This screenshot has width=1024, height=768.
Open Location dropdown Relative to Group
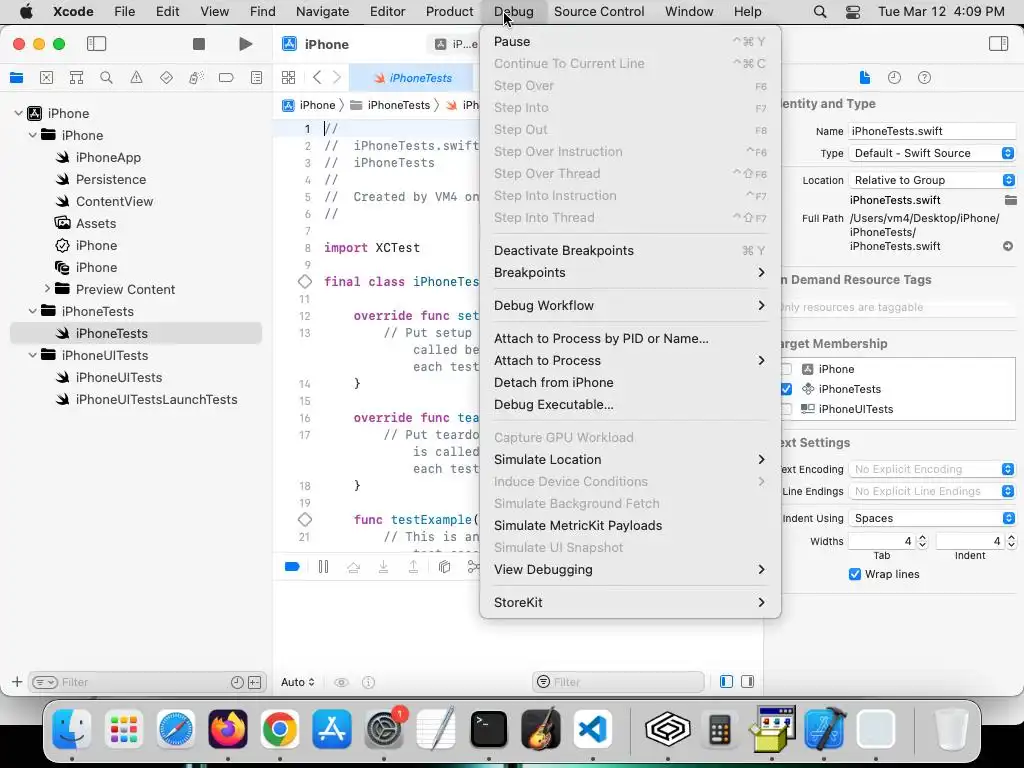[x=933, y=180]
